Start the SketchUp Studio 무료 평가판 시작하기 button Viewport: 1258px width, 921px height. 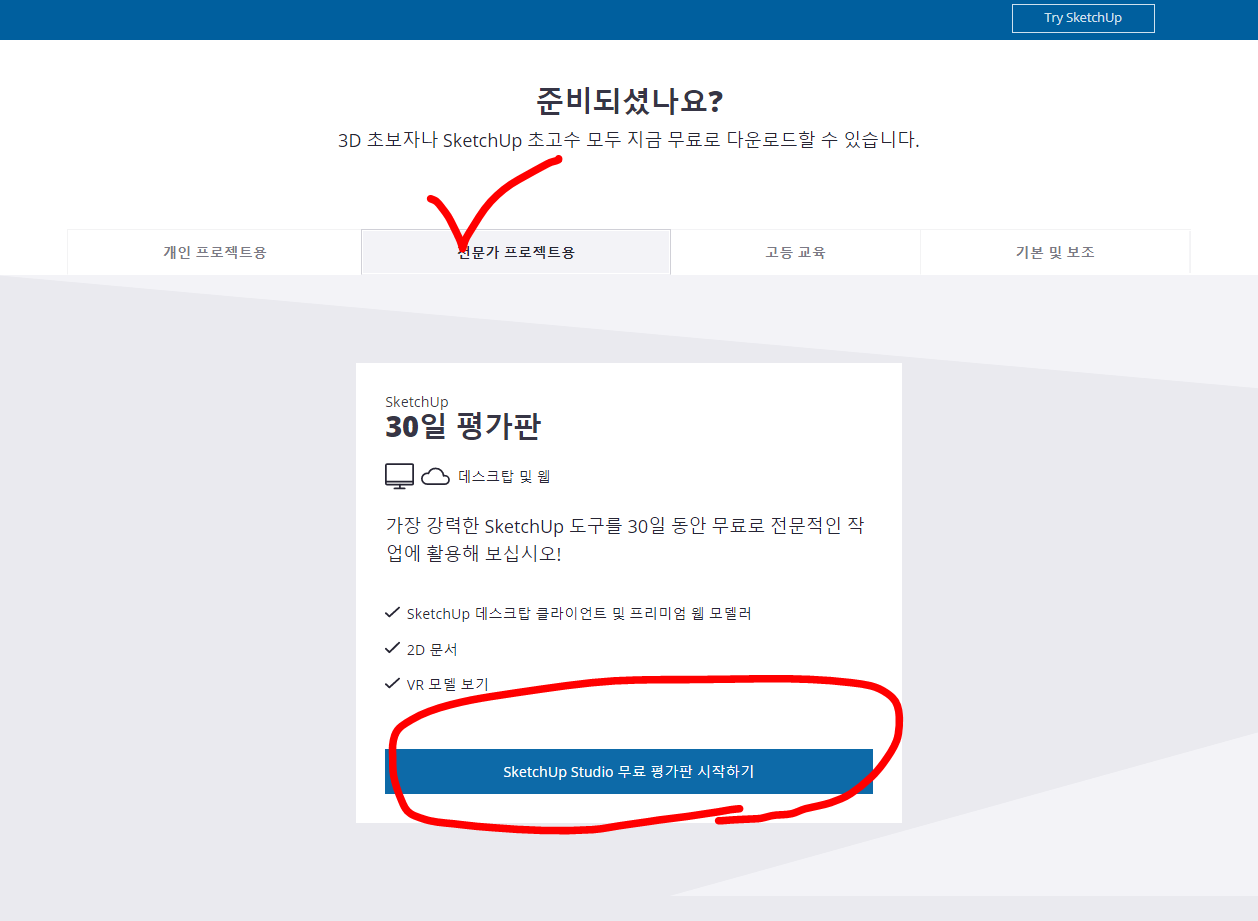(628, 772)
